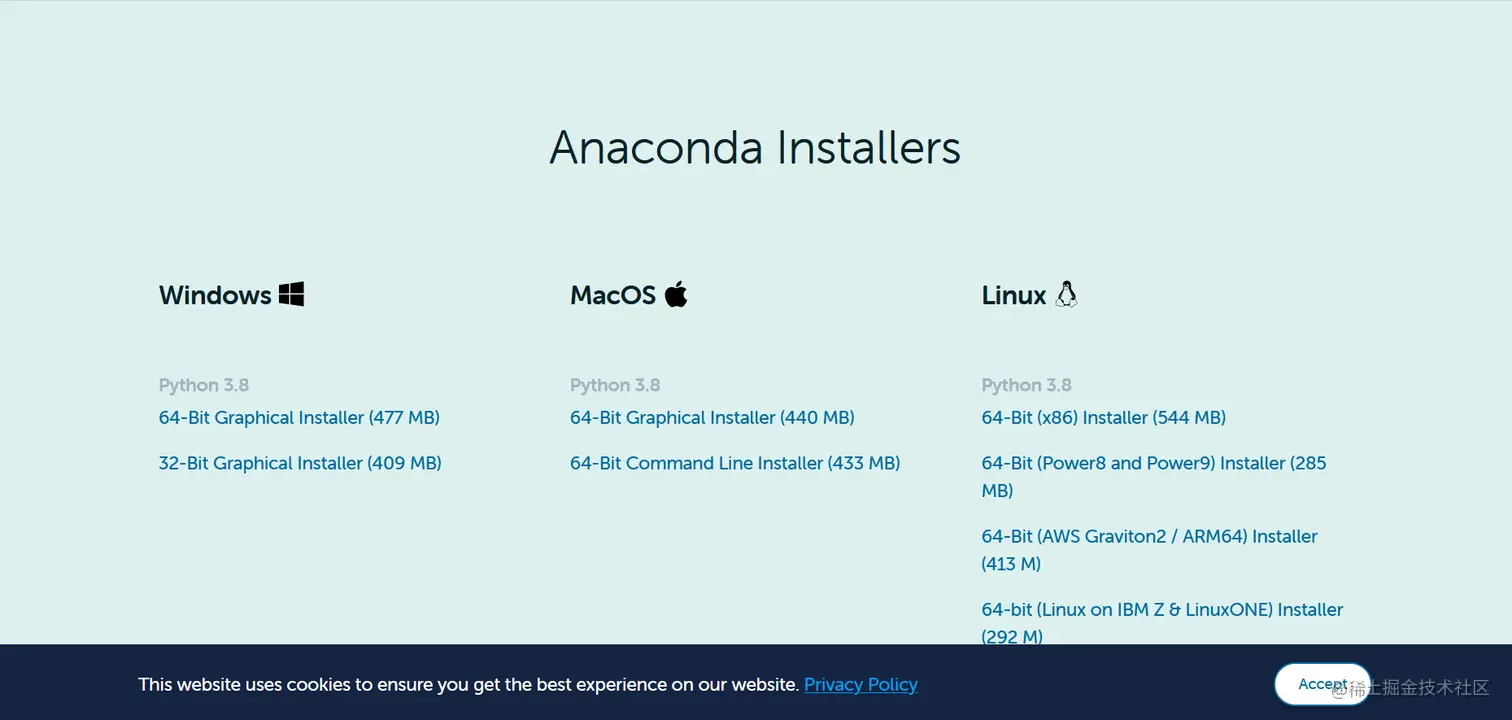Click the Apple logo icon
This screenshot has height=720, width=1512.
(676, 294)
